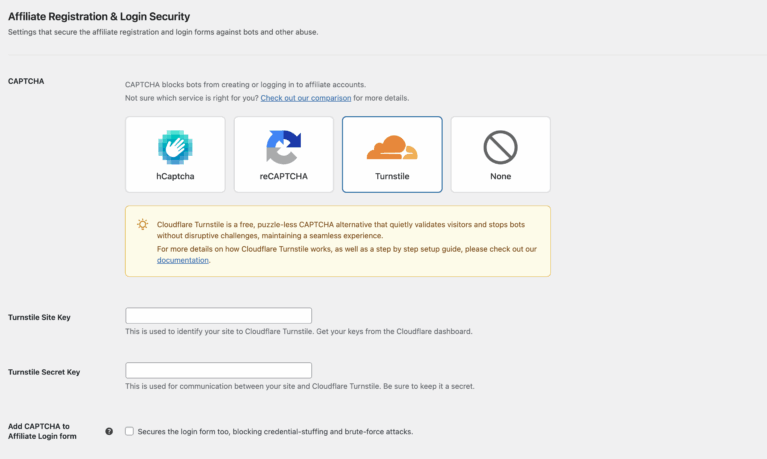This screenshot has width=767, height=459.
Task: Click the reCAPTCHA card label text
Action: [284, 176]
